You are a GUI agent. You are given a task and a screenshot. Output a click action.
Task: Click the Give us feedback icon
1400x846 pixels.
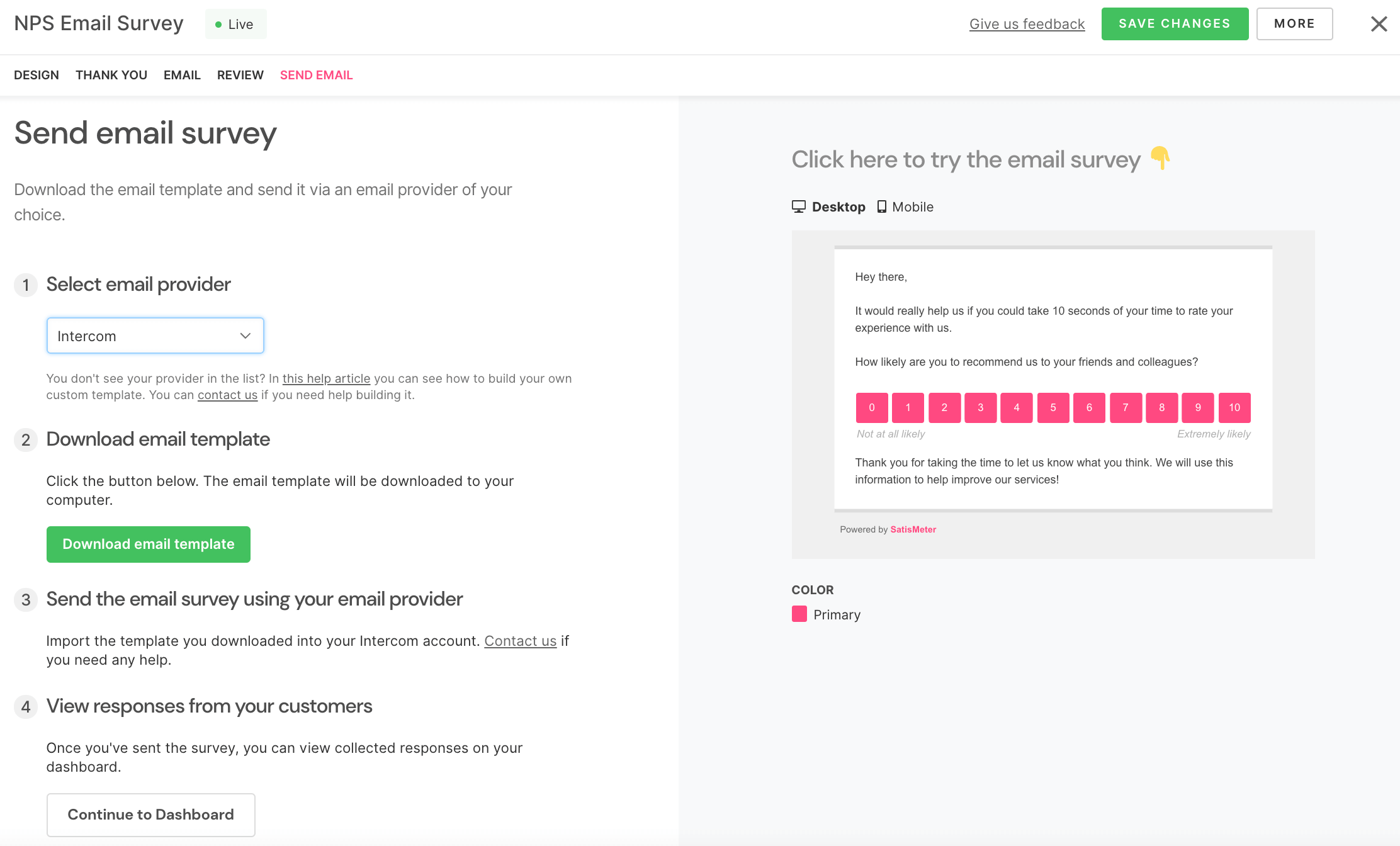coord(1027,23)
